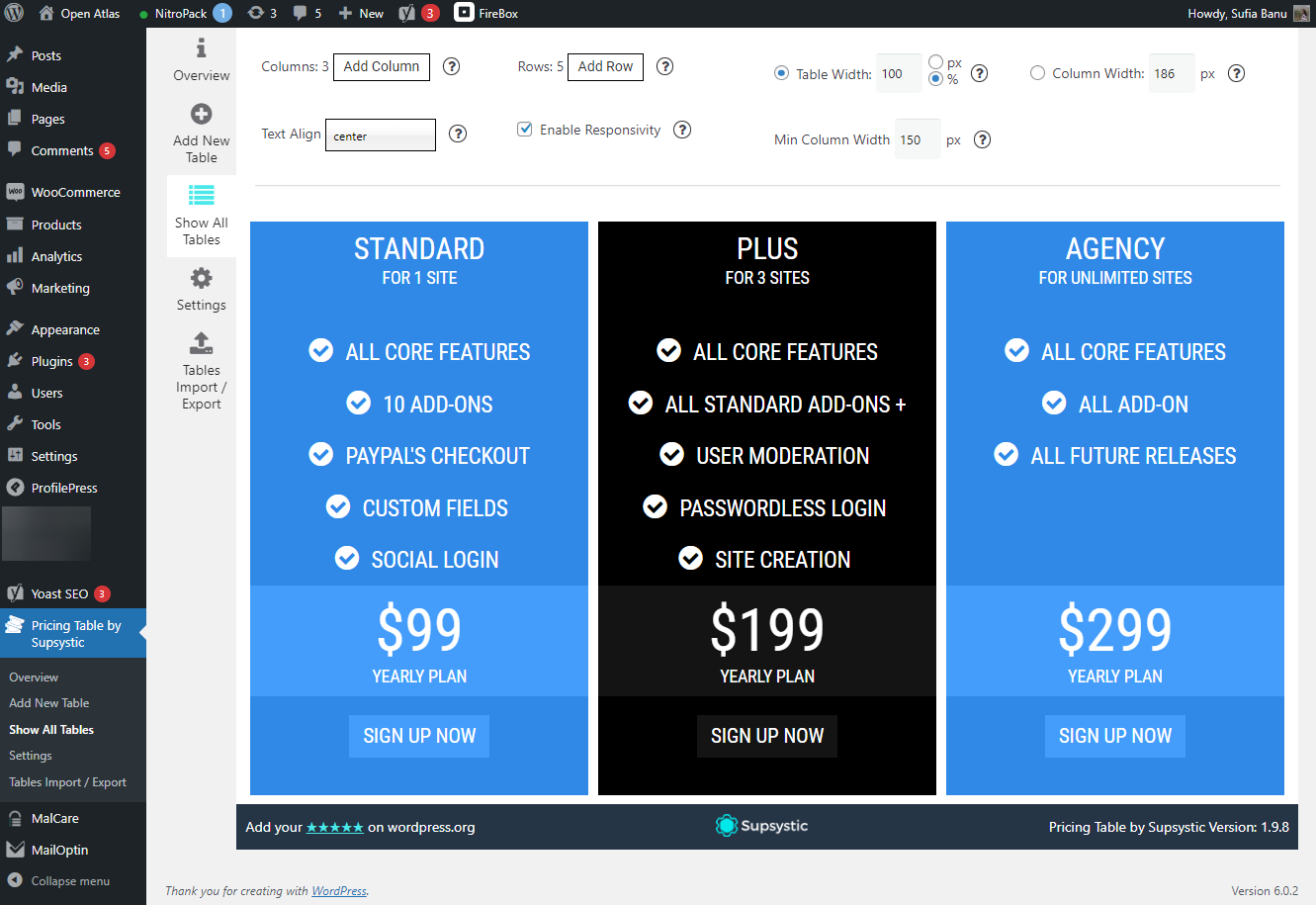The width and height of the screenshot is (1316, 905).
Task: Click SIGN UP NOW in the Agency plan
Action: 1115,736
